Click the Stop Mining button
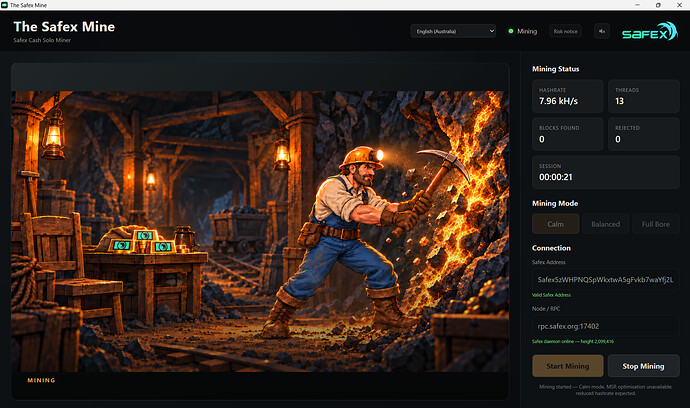This screenshot has height=408, width=690. pyautogui.click(x=643, y=366)
